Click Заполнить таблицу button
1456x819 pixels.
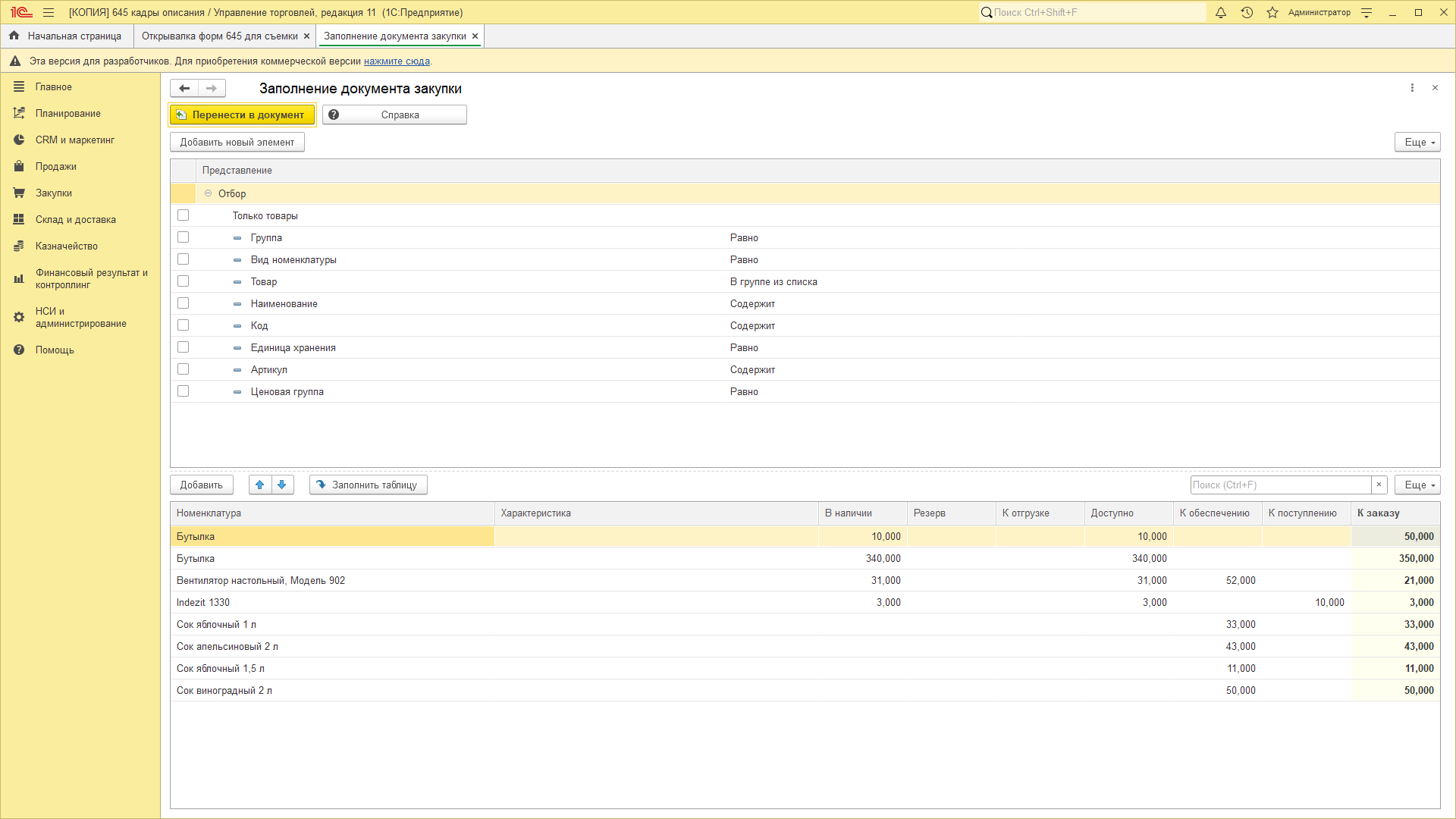(x=369, y=485)
